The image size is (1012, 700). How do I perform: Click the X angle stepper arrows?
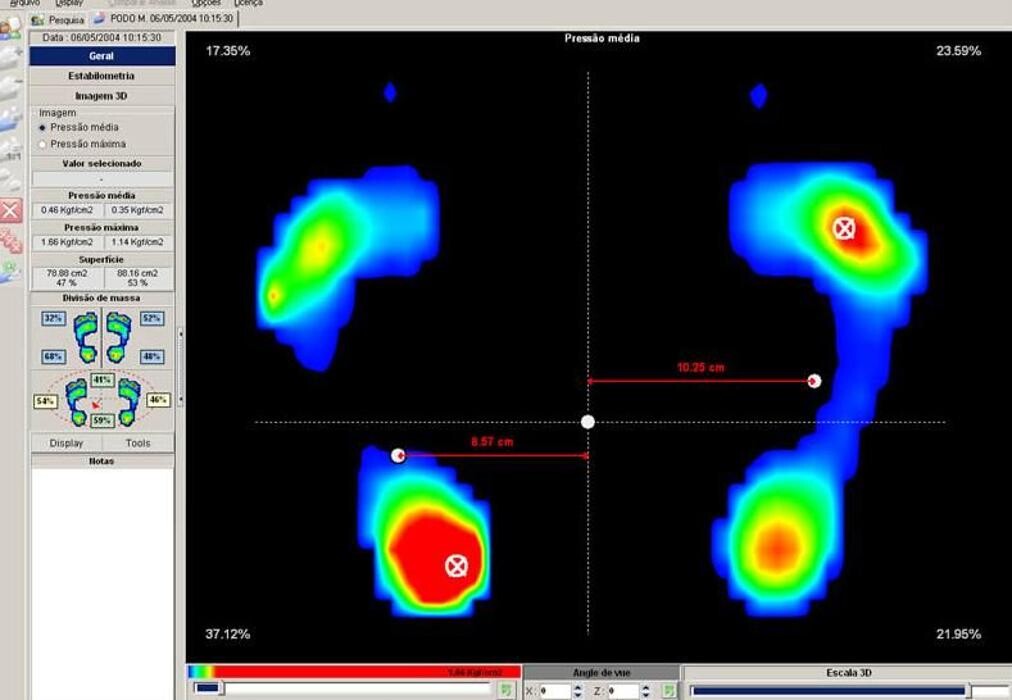click(x=578, y=690)
